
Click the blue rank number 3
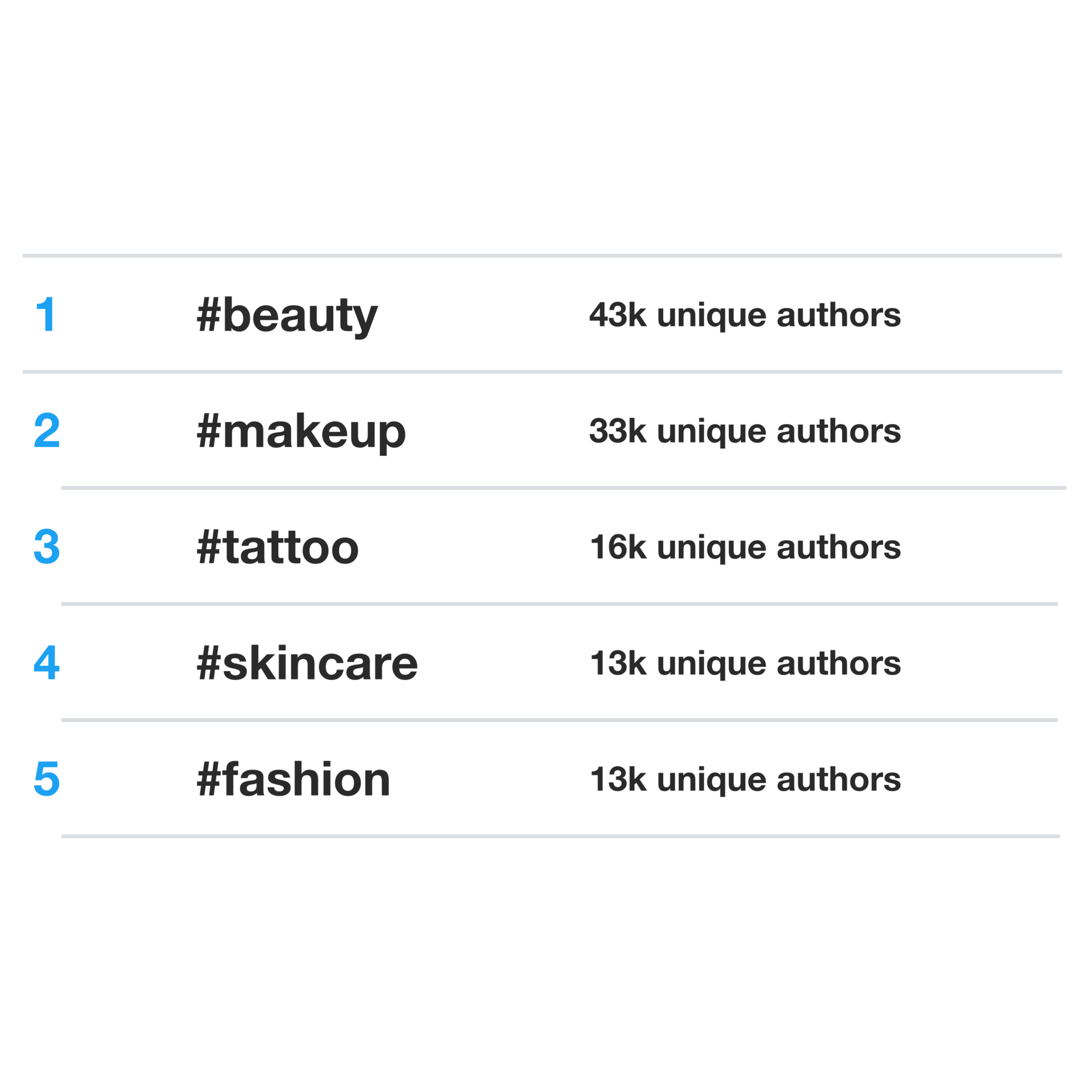(47, 546)
